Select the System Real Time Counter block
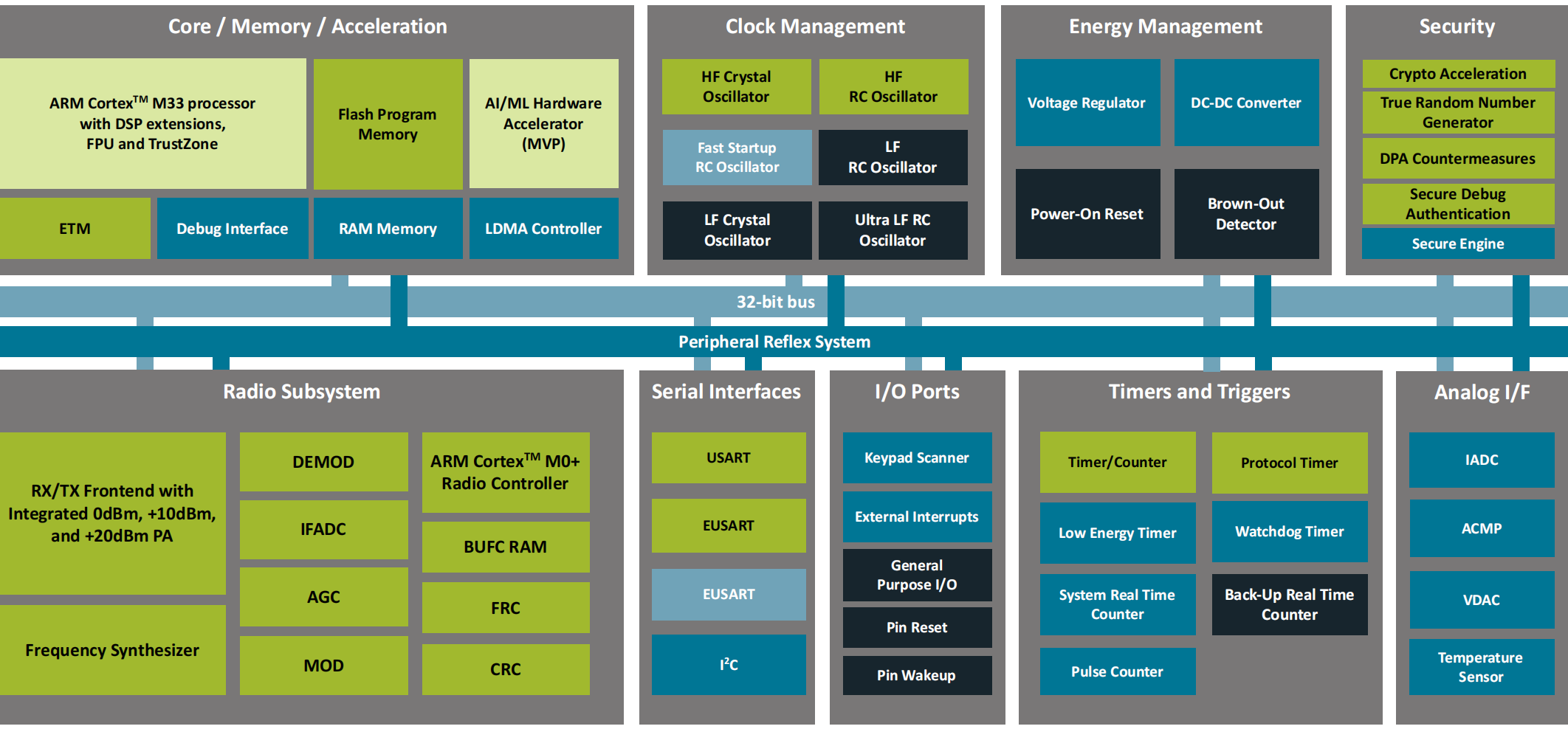The width and height of the screenshot is (1568, 729). [x=1118, y=604]
